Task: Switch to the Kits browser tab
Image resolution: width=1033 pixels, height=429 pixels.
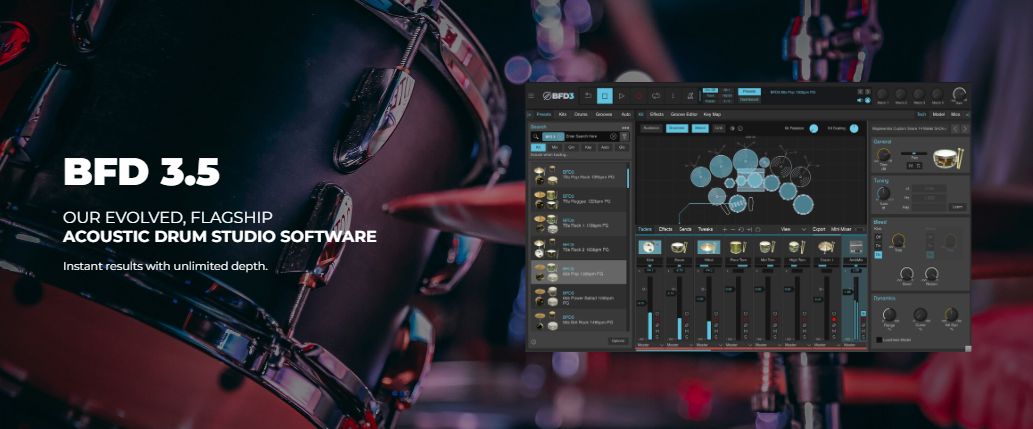Action: [563, 114]
